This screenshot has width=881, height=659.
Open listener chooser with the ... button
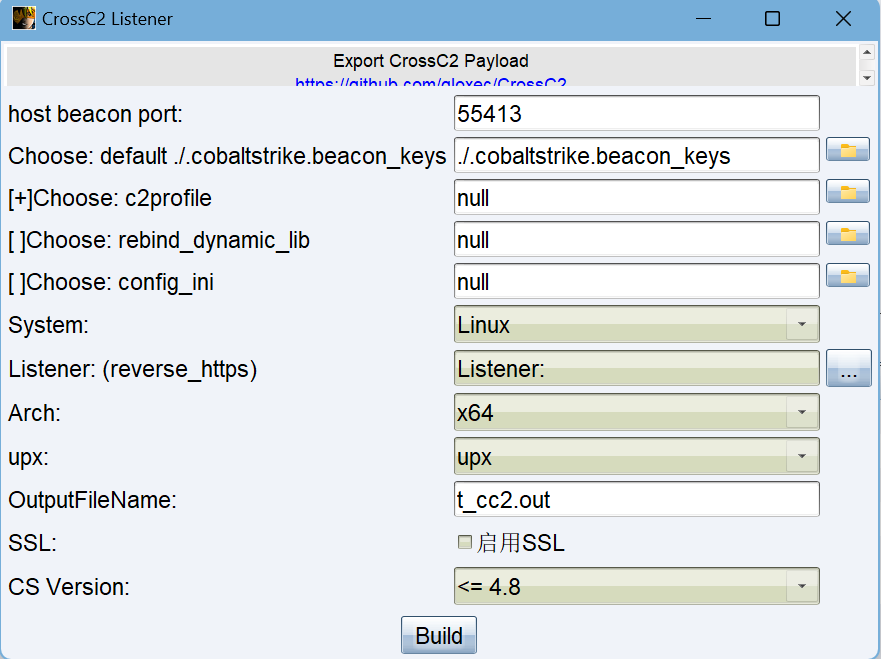coord(848,369)
